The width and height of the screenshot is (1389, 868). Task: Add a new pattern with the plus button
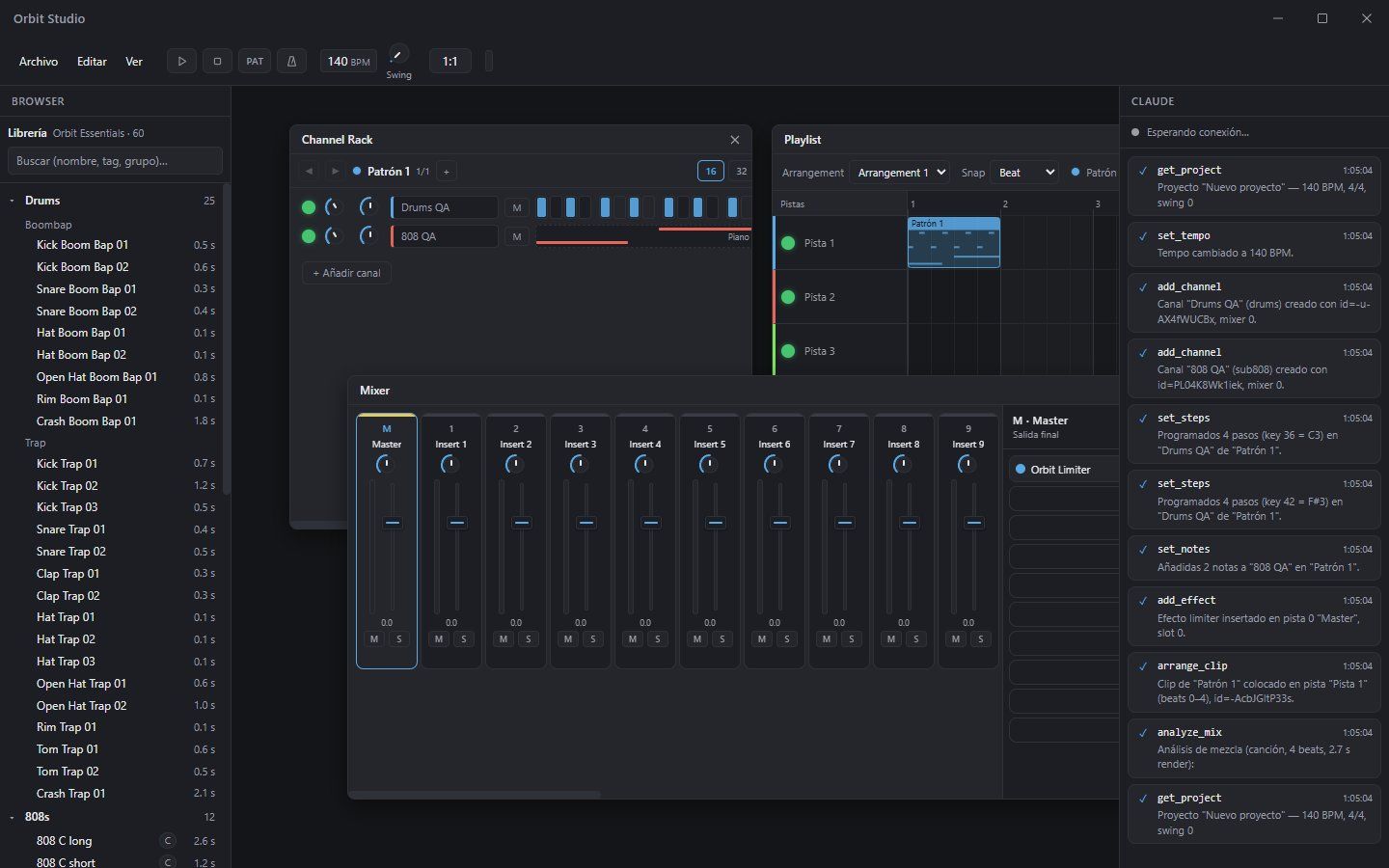[x=446, y=171]
